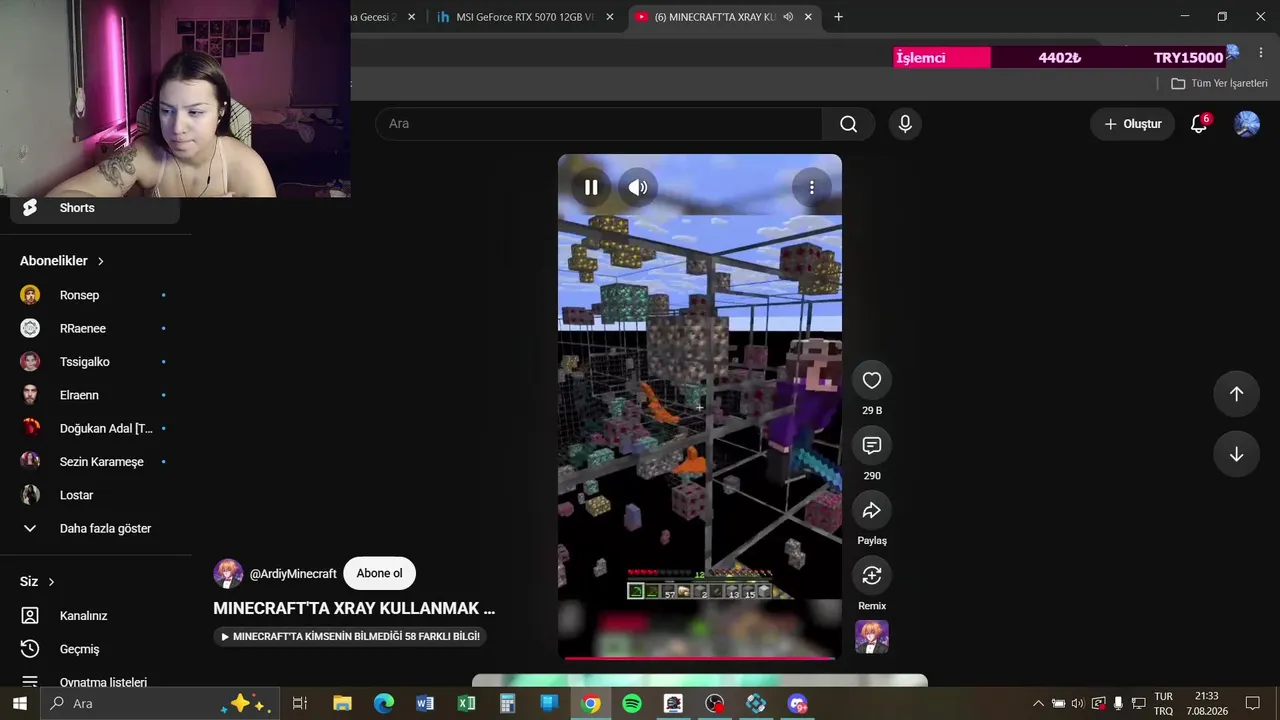This screenshot has height=720, width=1280.
Task: Open the short's three-dot options menu
Action: [x=812, y=187]
